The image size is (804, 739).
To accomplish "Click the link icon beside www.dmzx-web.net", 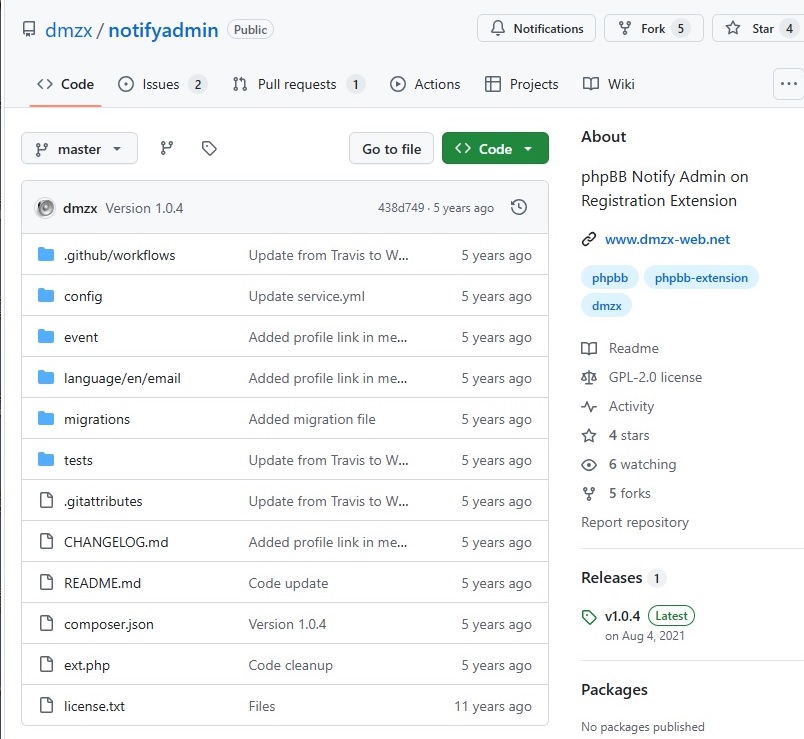I will [589, 239].
